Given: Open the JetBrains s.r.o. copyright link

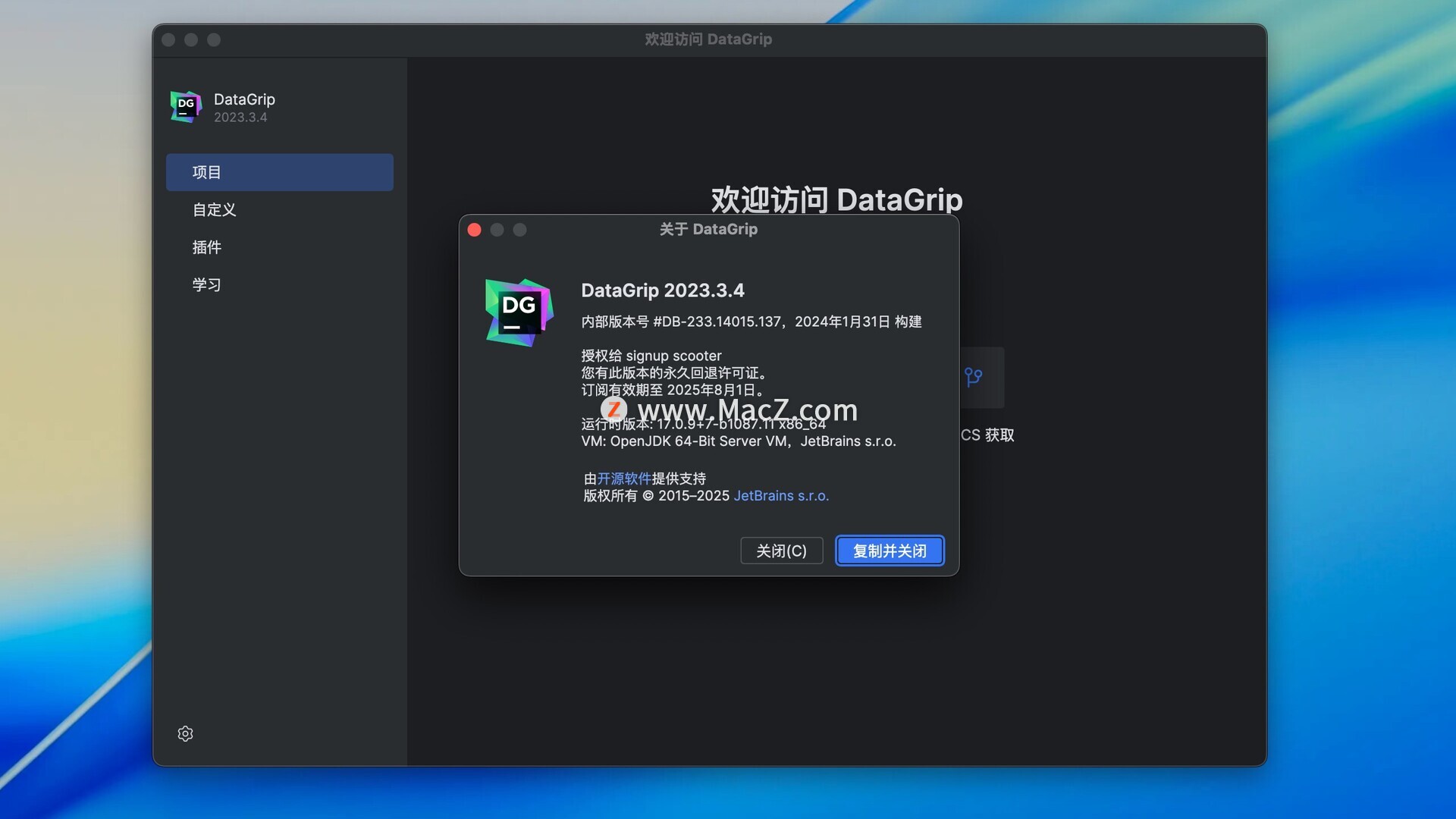Looking at the screenshot, I should pyautogui.click(x=781, y=495).
